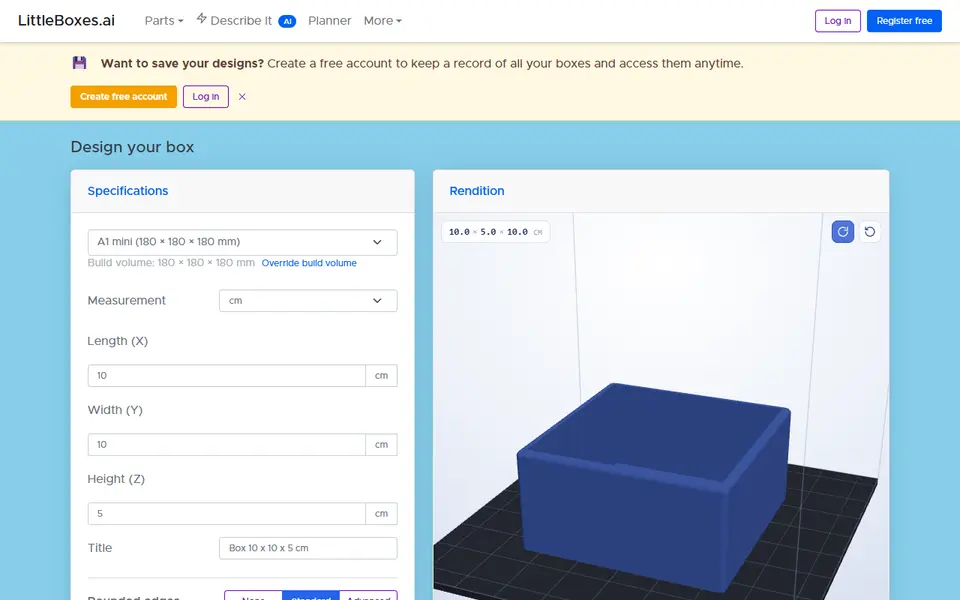Screen dimensions: 960x600
Task: Click the Length (X) input field
Action: pyautogui.click(x=227, y=375)
